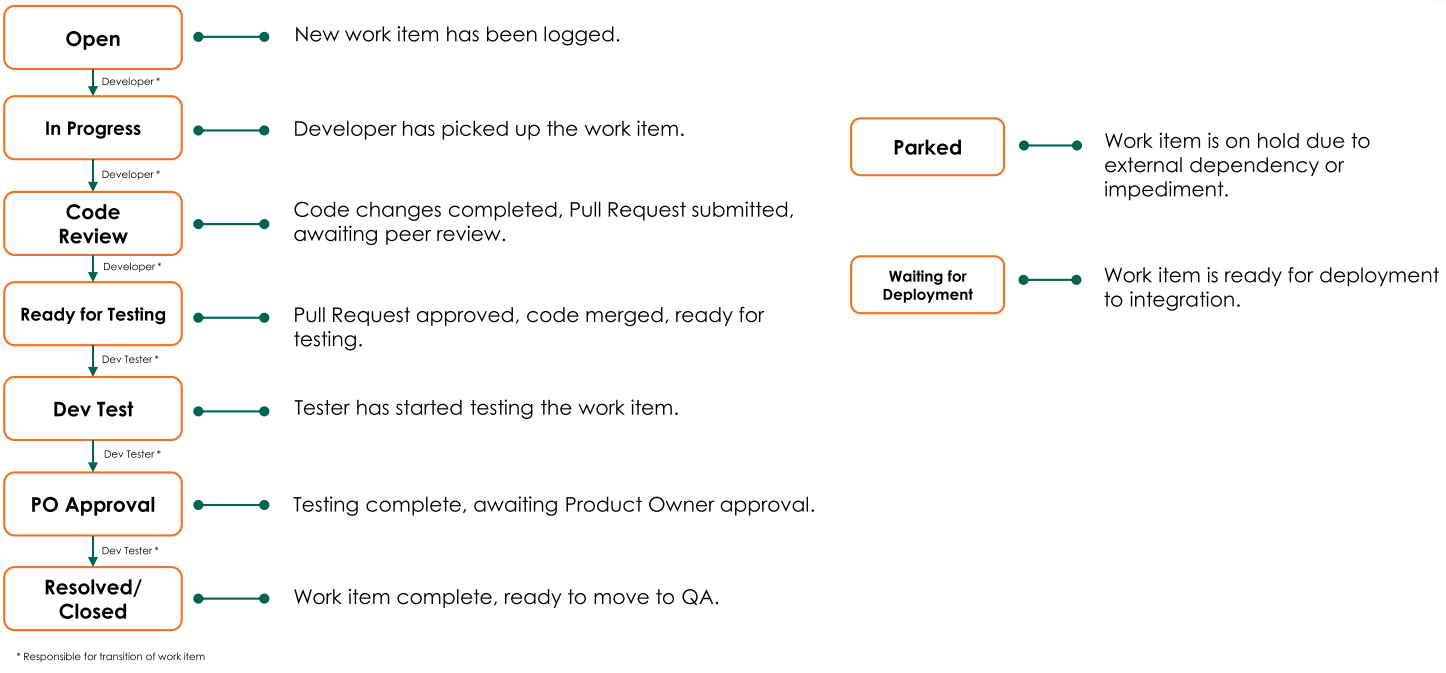Click the arrow between Dev Test and PO Approval
The image size is (1446, 673).
(x=93, y=455)
